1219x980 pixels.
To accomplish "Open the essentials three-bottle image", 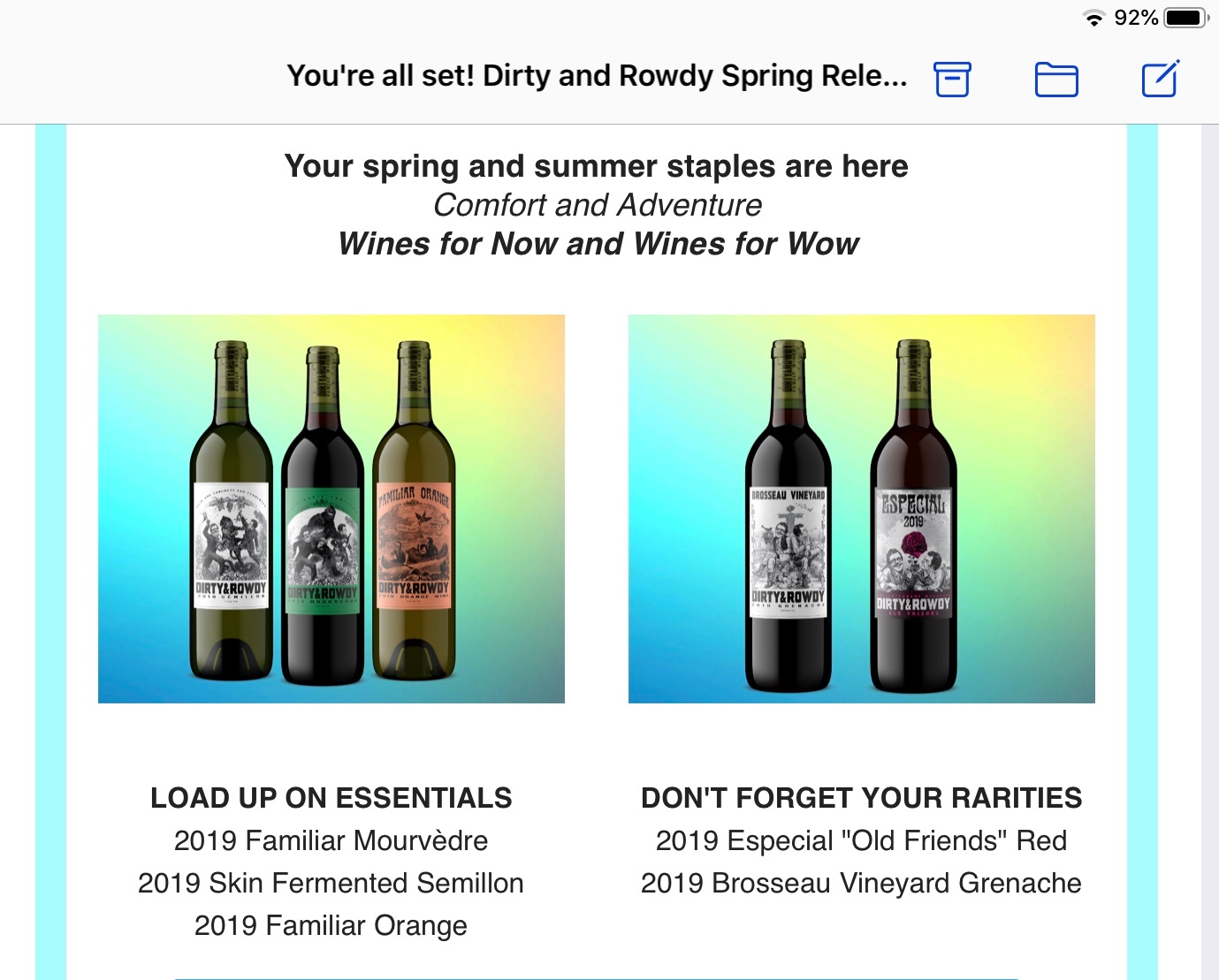I will click(331, 509).
